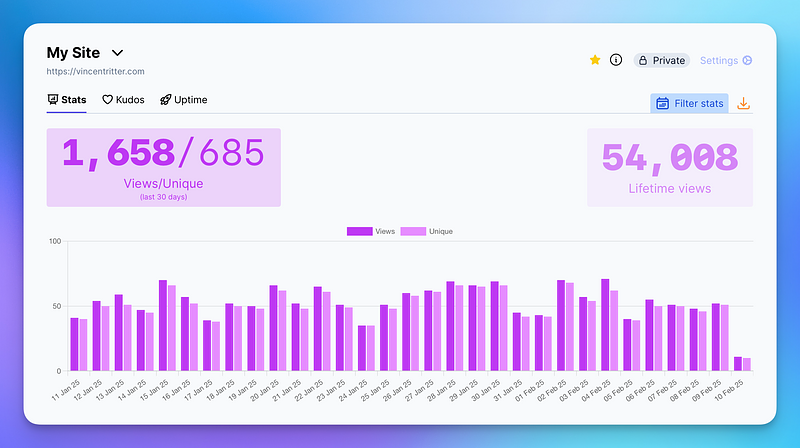Click the Unique legend label
Image resolution: width=800 pixels, height=448 pixels.
(x=441, y=231)
